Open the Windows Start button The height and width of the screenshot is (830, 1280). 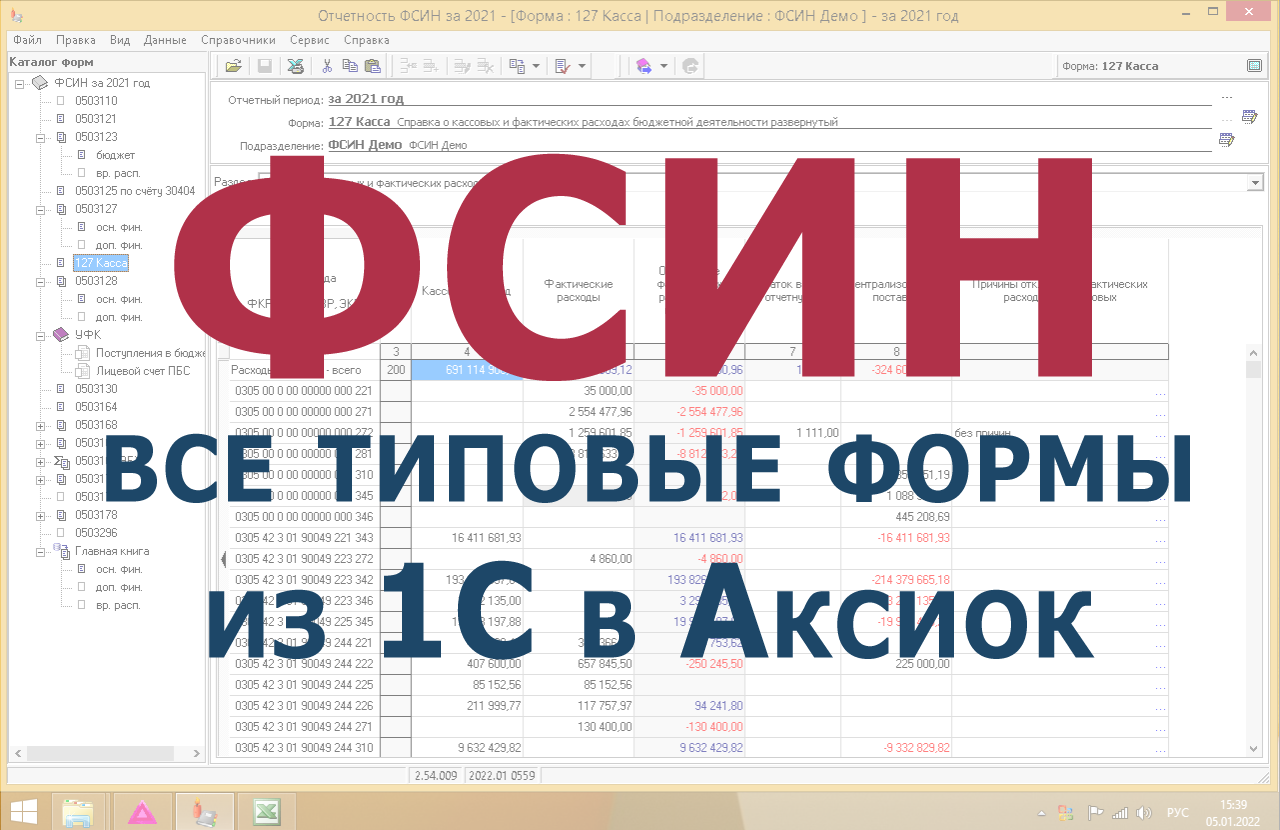tap(22, 812)
